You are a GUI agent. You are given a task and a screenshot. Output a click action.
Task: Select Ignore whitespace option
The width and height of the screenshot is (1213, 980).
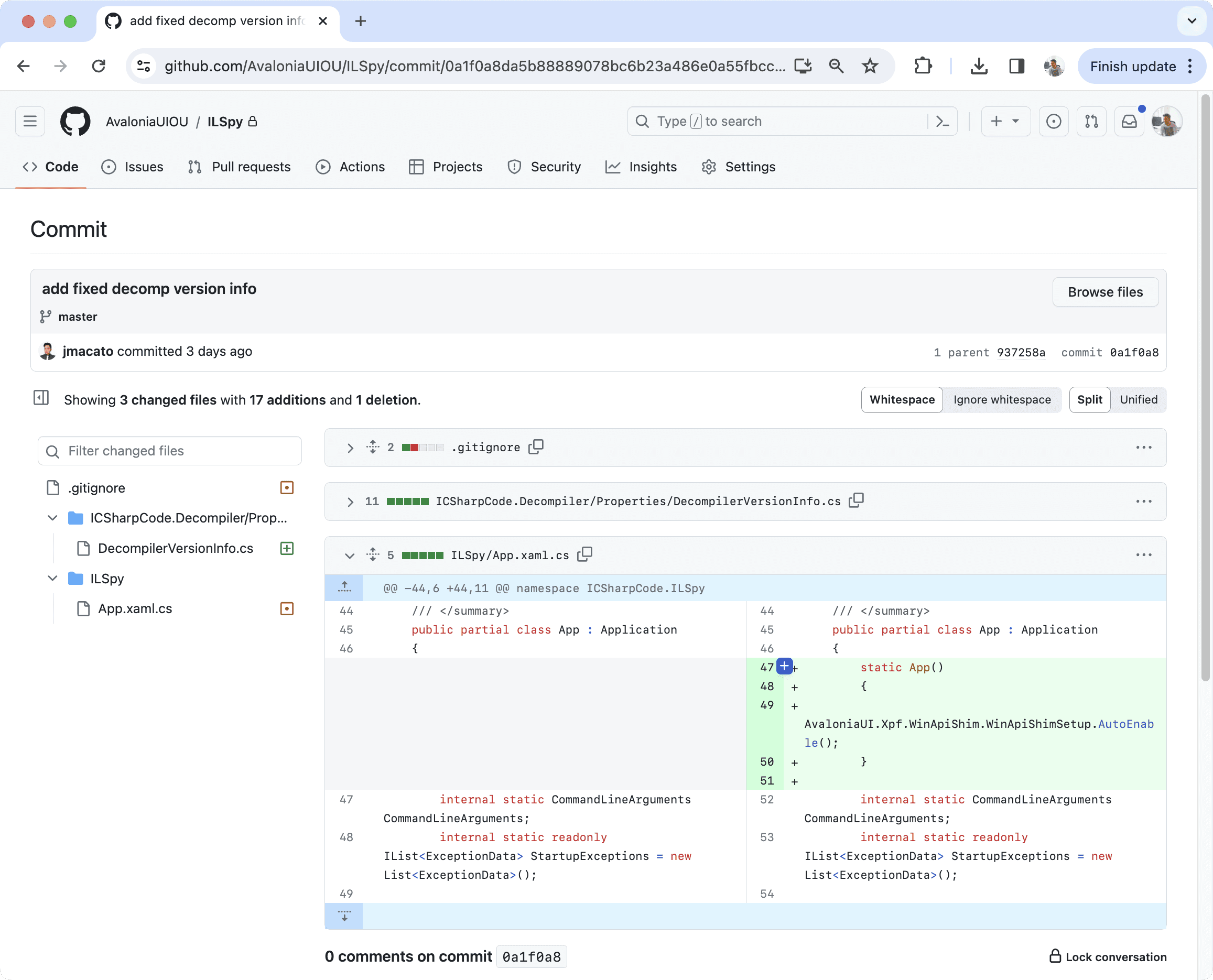(1002, 400)
